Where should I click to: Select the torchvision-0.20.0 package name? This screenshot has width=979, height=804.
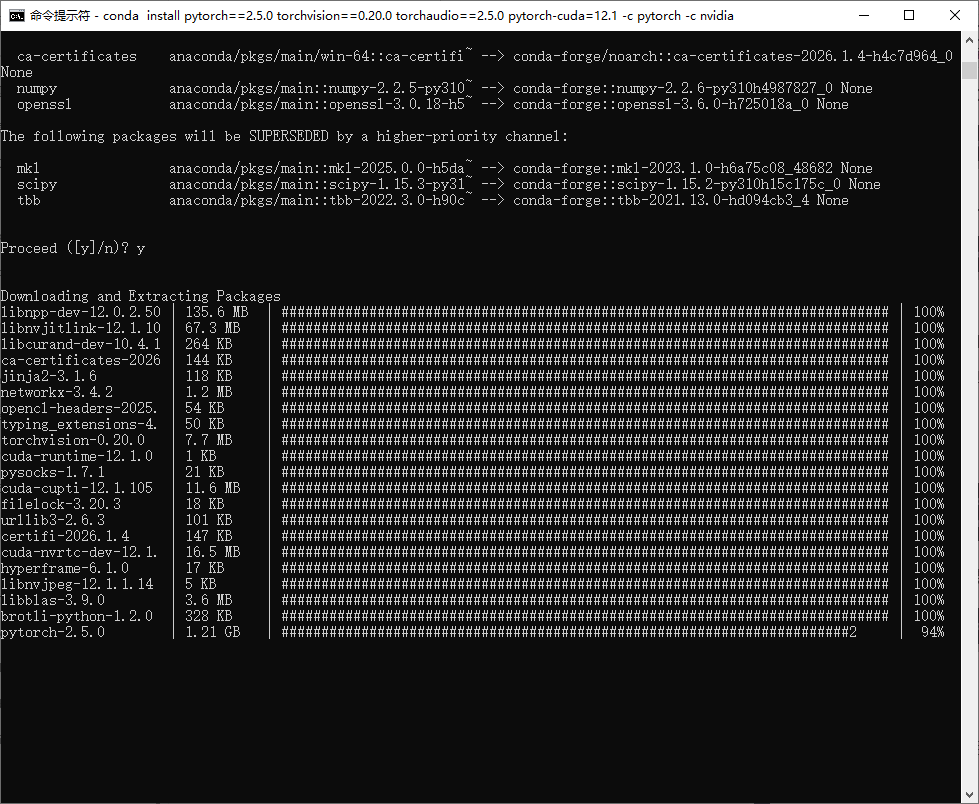tap(72, 440)
